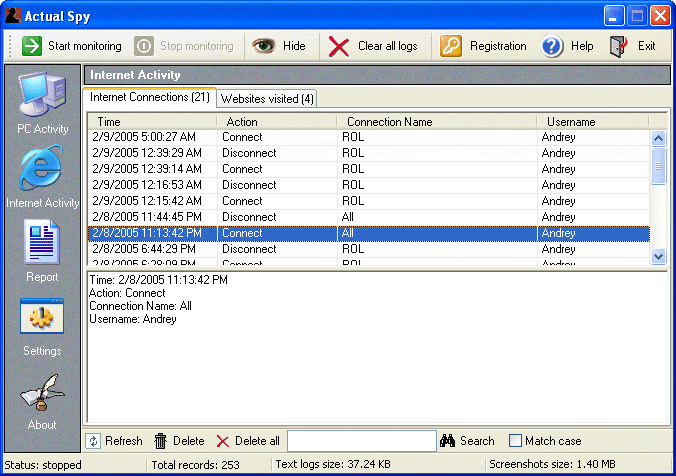The width and height of the screenshot is (676, 476).
Task: Select the row 2/9/2005 5:00:27 AM
Action: click(x=369, y=137)
